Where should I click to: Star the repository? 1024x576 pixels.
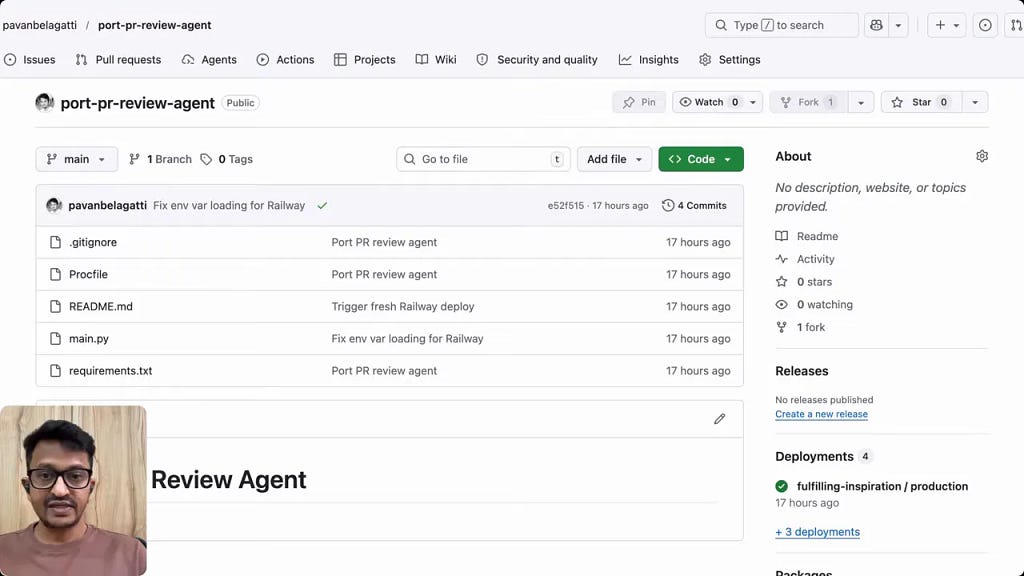click(921, 103)
